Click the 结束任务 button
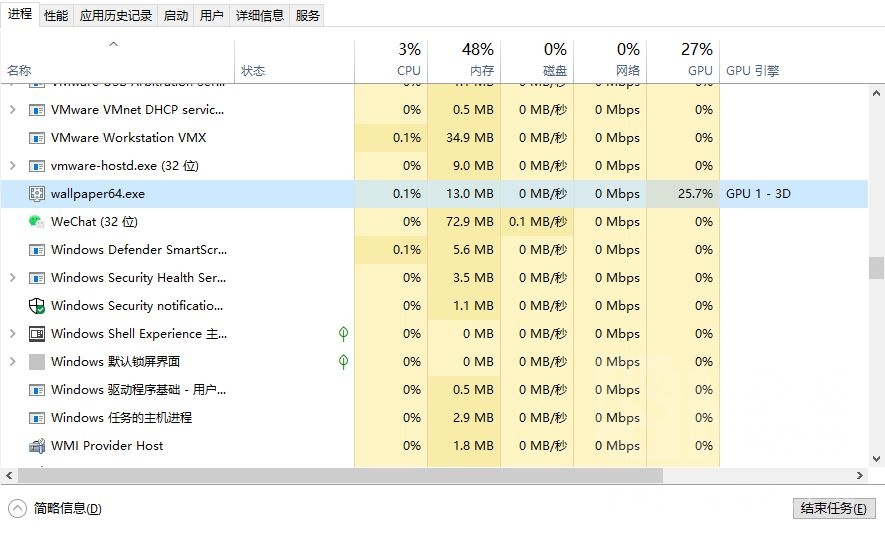 click(833, 508)
